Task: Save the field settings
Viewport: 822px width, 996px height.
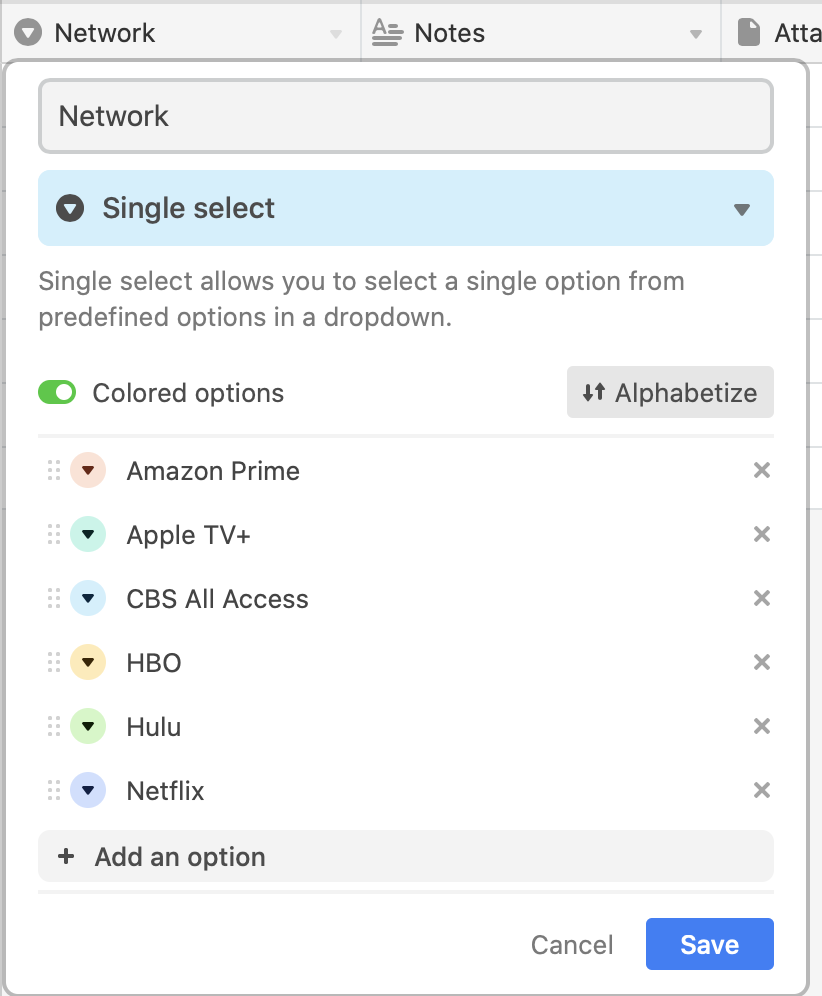Action: (x=709, y=945)
